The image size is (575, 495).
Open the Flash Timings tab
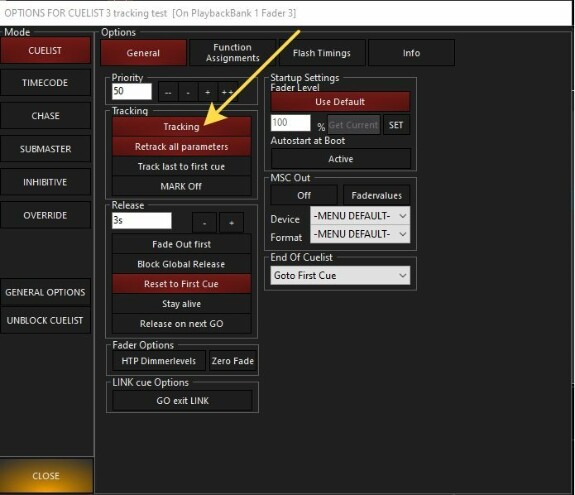pos(322,53)
